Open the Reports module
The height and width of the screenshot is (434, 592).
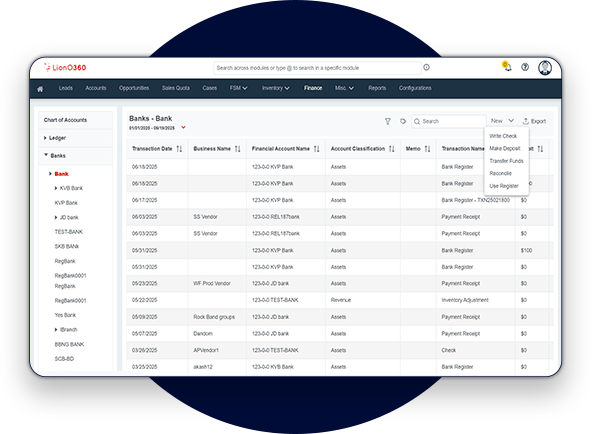(377, 88)
